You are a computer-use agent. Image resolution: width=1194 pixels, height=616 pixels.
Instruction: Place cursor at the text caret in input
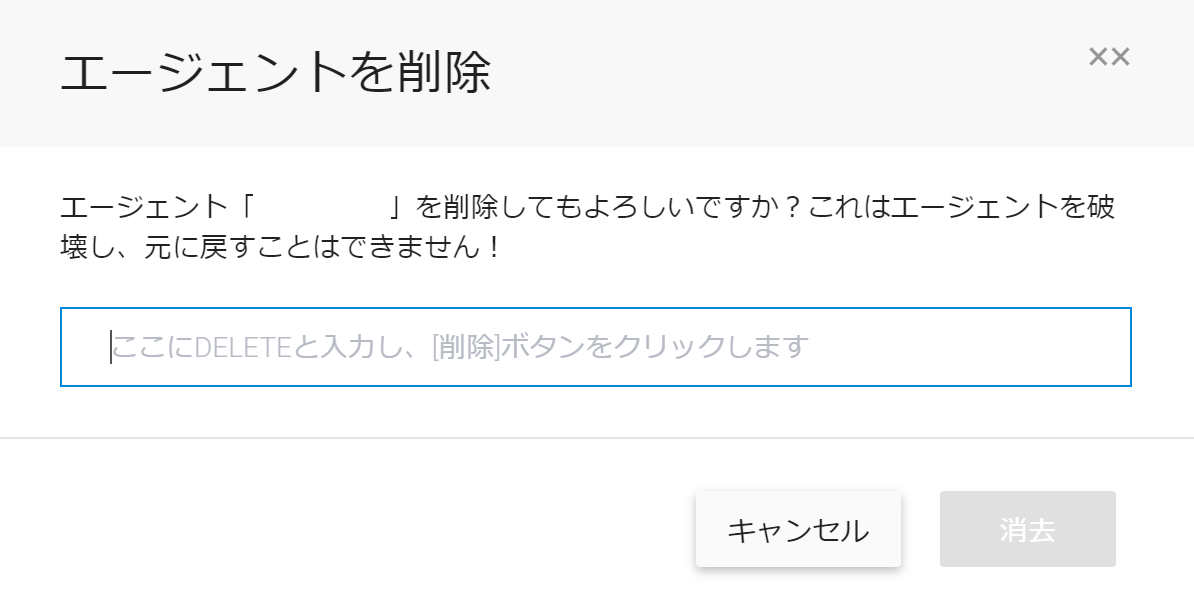point(111,347)
